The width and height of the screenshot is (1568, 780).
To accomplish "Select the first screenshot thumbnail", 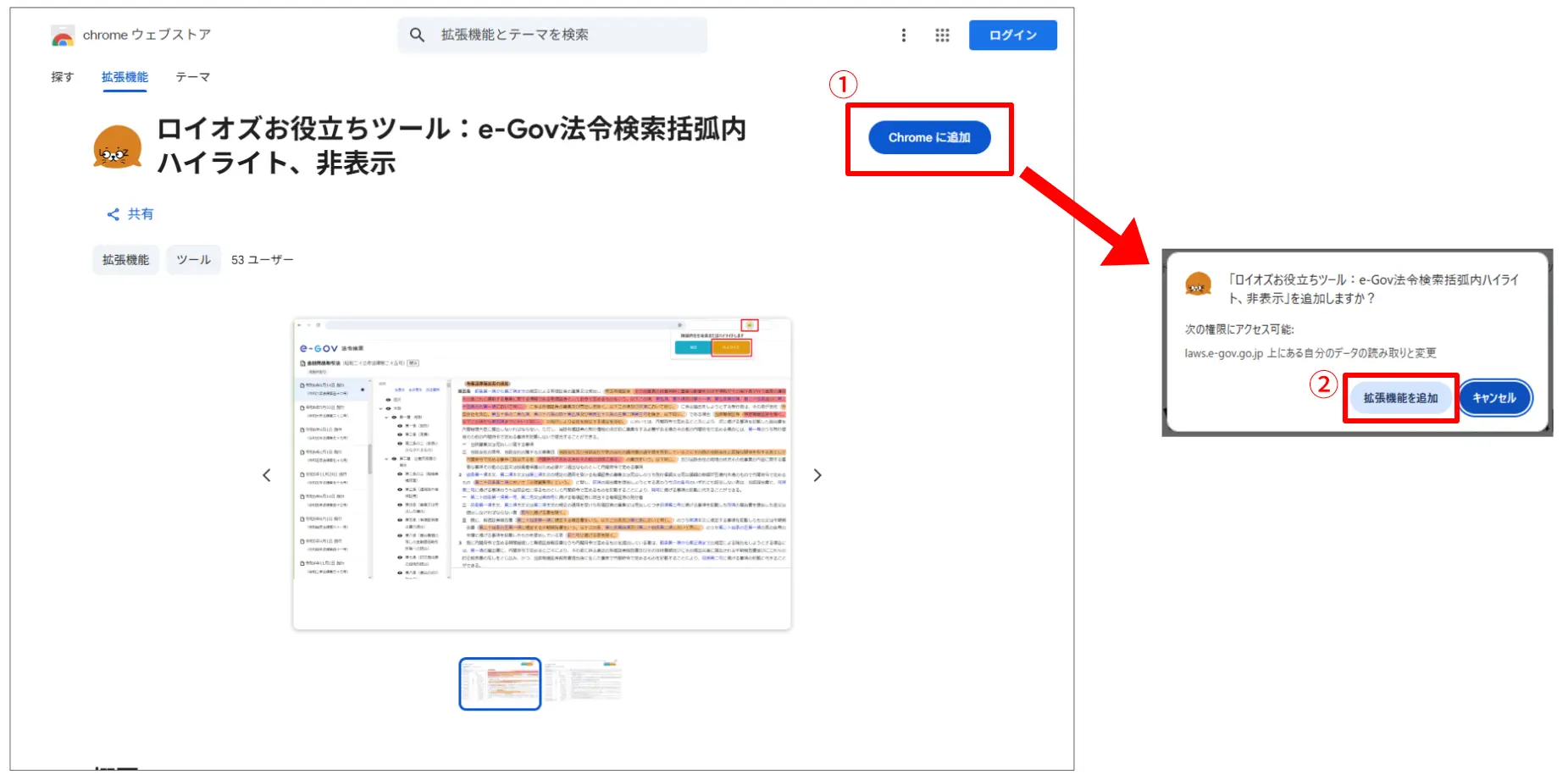I will (500, 683).
